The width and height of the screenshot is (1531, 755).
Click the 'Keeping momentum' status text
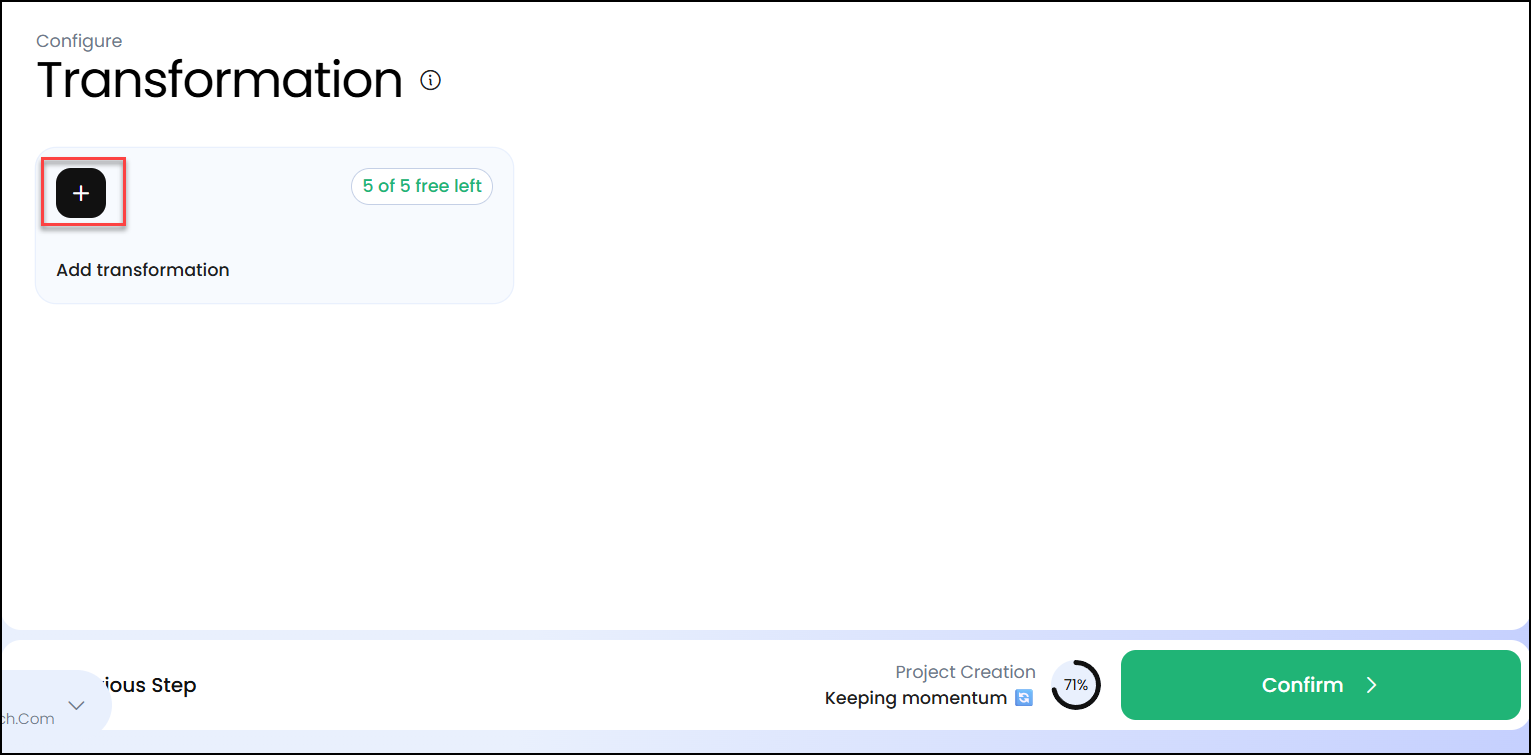[915, 698]
